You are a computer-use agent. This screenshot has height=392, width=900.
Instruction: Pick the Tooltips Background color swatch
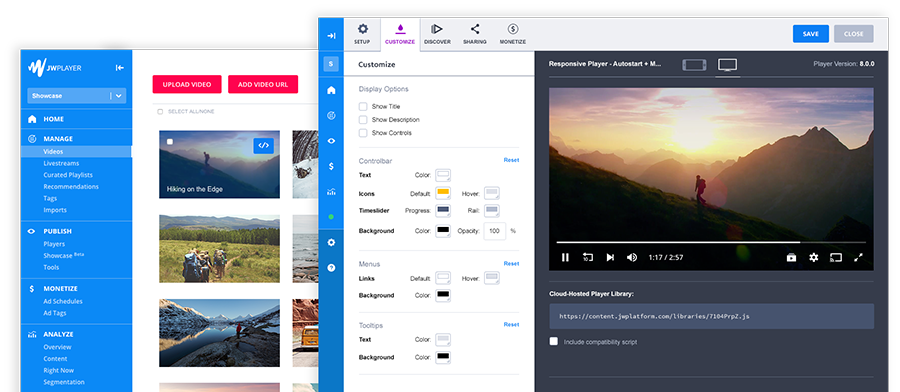443,357
